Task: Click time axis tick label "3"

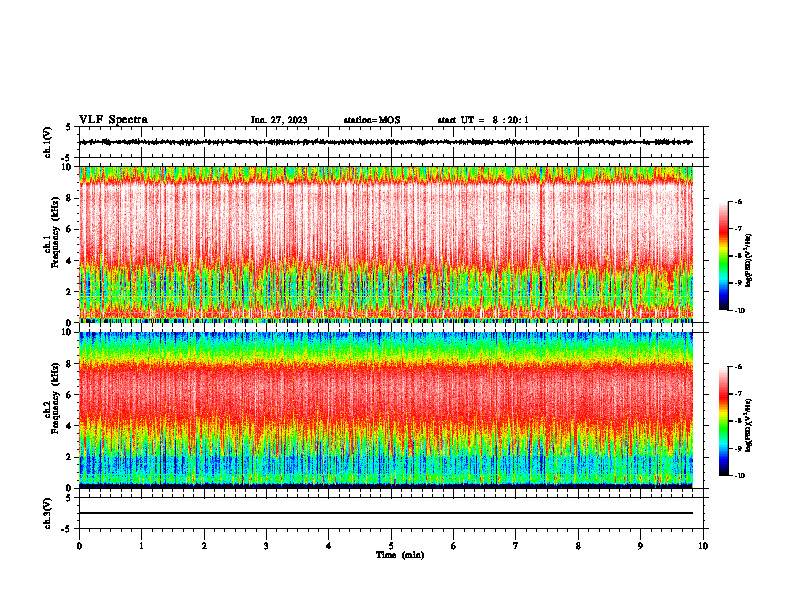Action: point(266,546)
